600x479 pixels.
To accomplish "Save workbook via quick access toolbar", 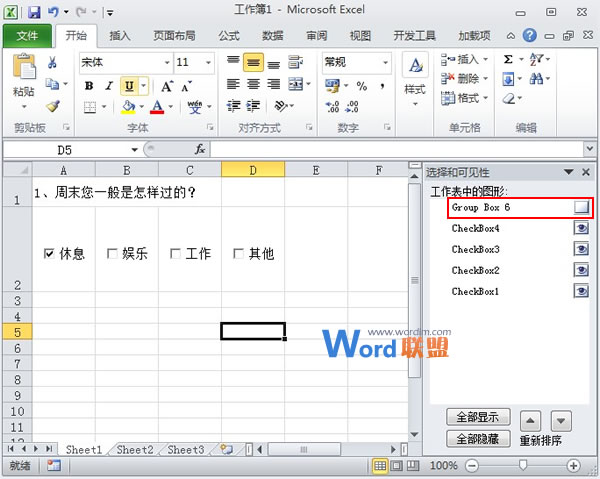I will click(x=33, y=12).
